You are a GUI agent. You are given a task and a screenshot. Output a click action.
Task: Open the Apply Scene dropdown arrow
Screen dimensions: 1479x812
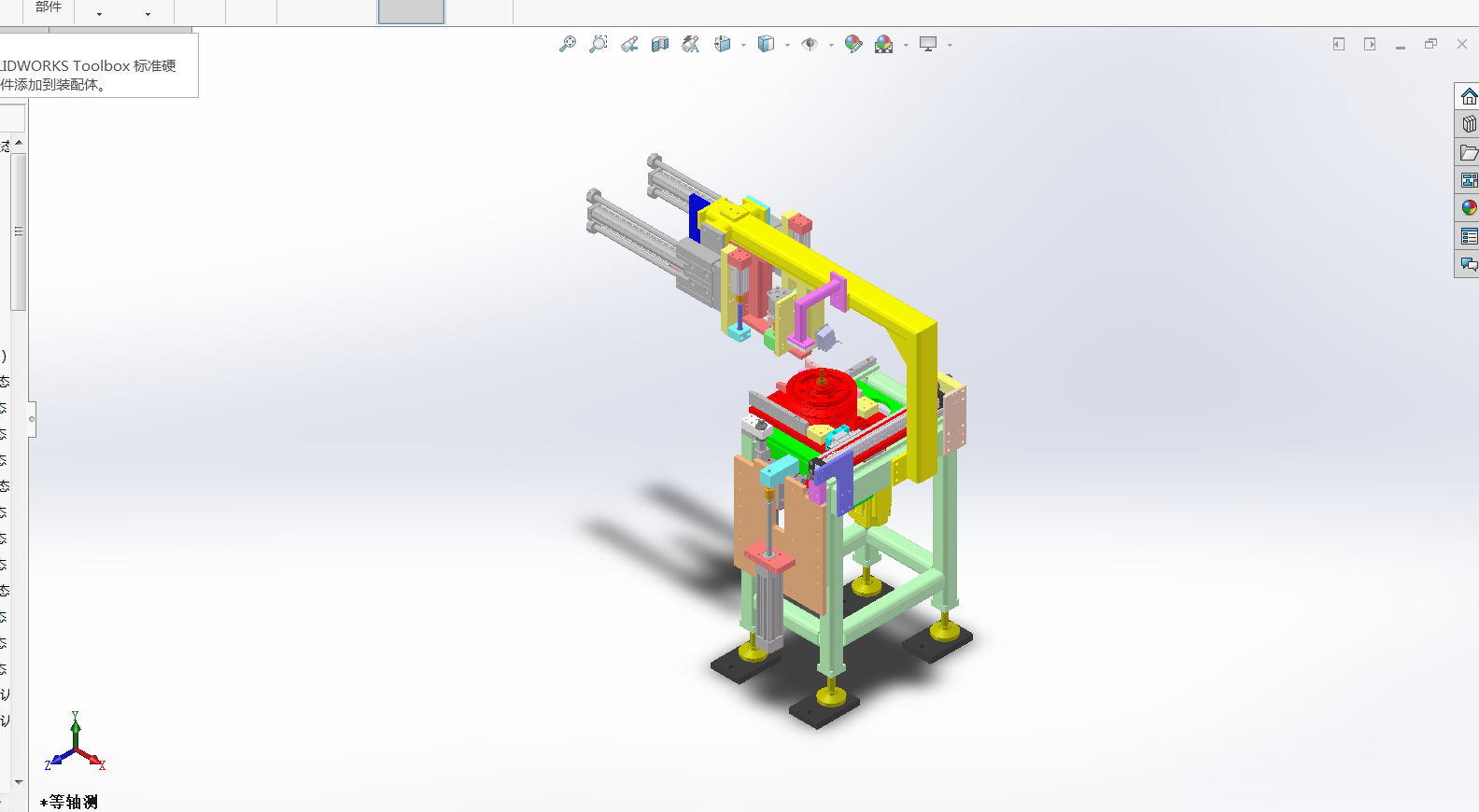click(906, 45)
